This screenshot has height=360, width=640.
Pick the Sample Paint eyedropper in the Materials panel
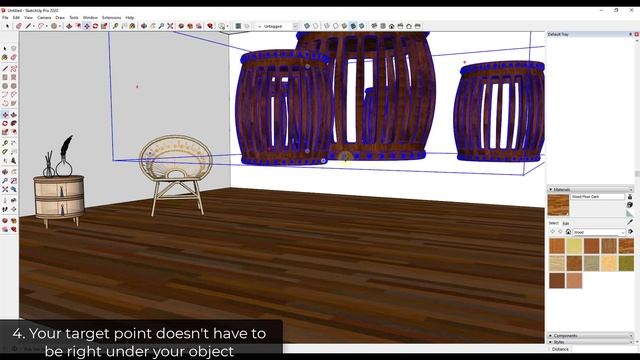630,222
